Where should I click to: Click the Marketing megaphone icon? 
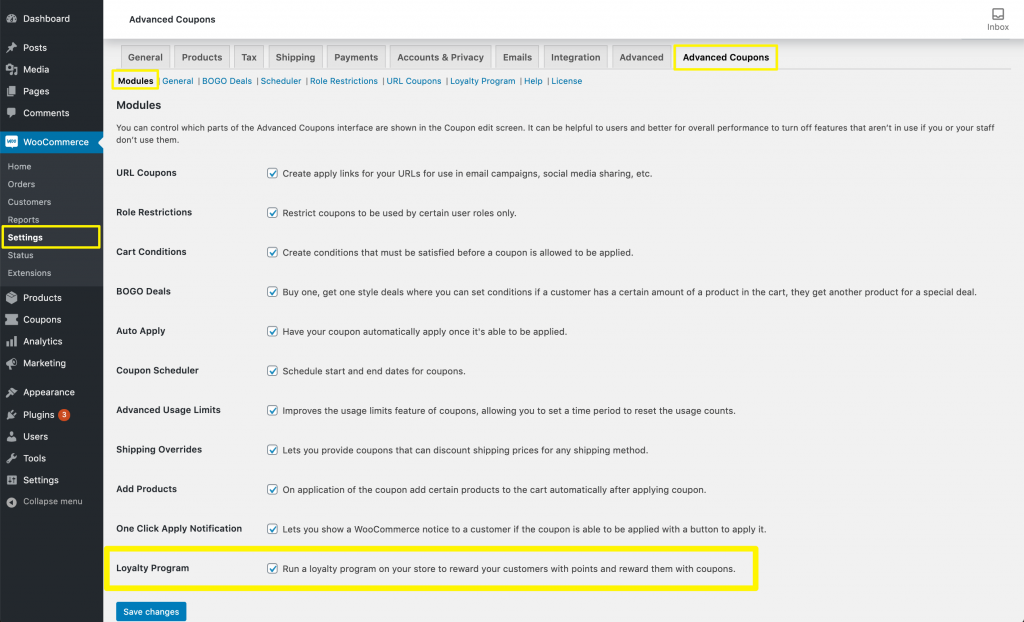[12, 363]
